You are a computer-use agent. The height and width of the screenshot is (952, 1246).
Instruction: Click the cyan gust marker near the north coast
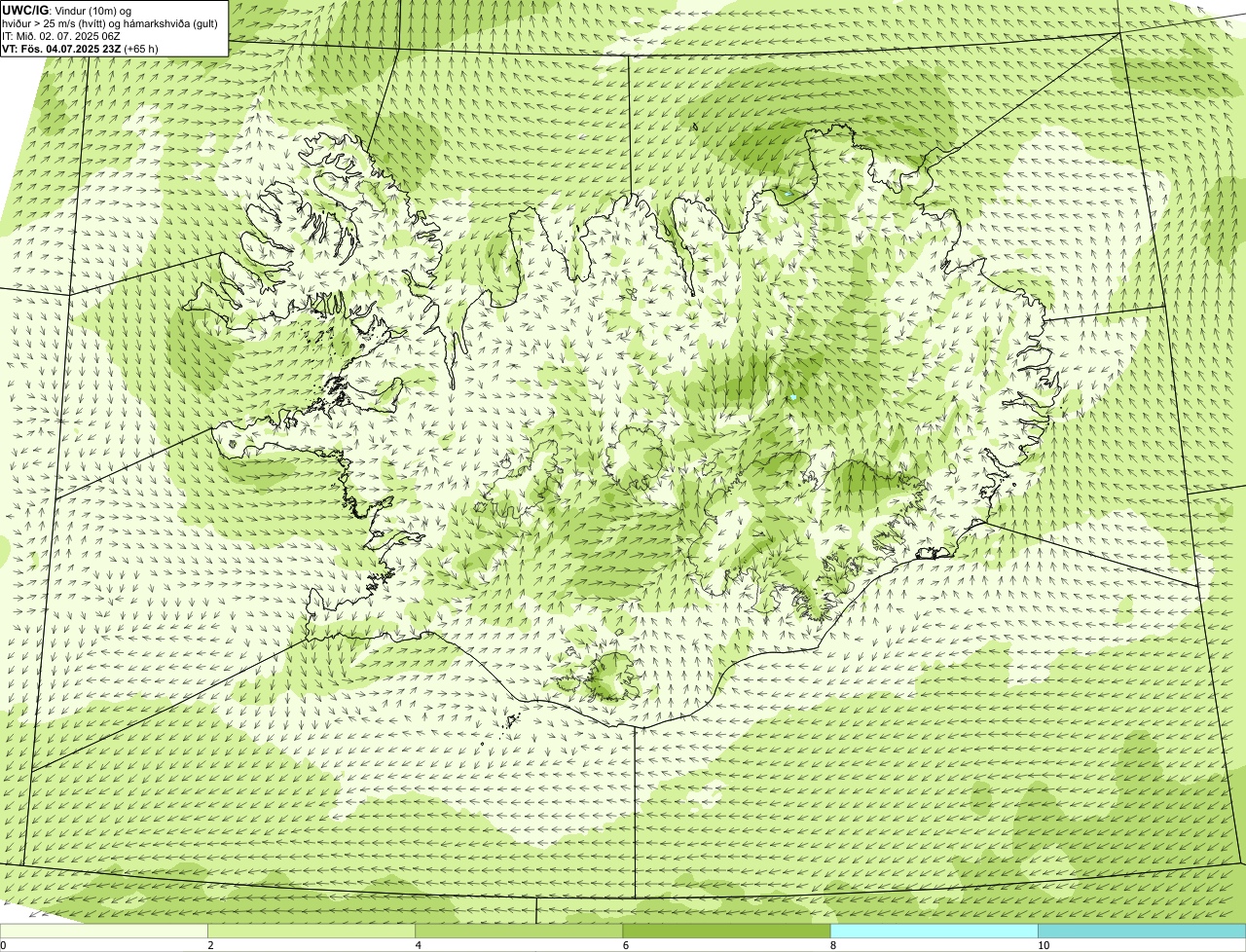tap(788, 194)
